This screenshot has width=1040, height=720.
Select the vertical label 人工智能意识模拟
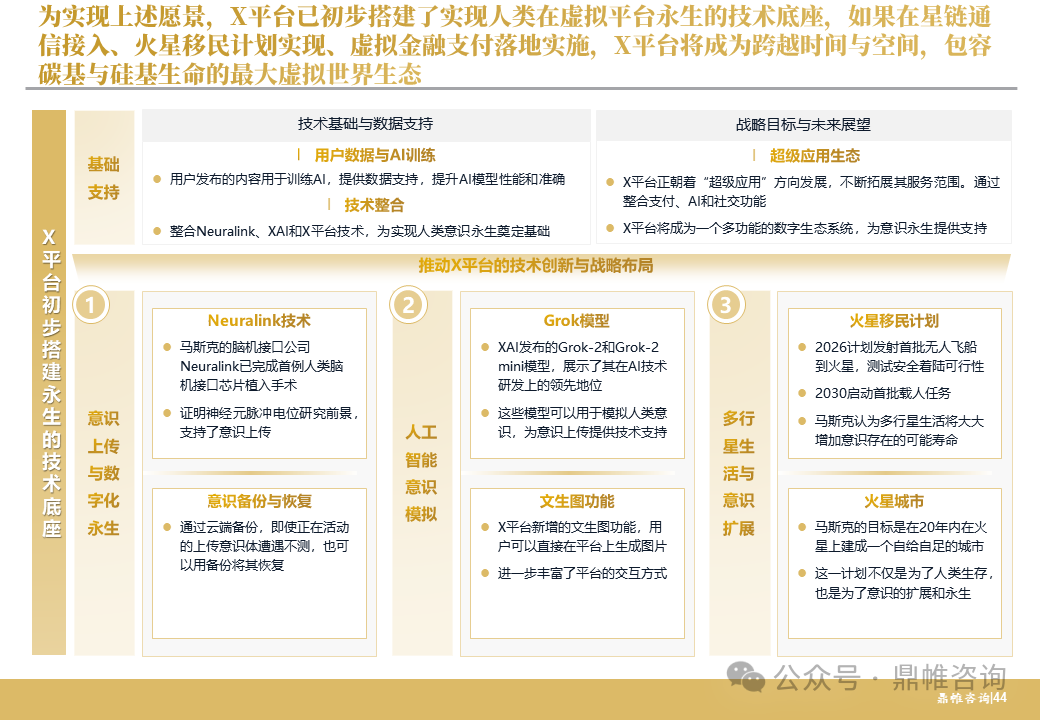click(421, 473)
